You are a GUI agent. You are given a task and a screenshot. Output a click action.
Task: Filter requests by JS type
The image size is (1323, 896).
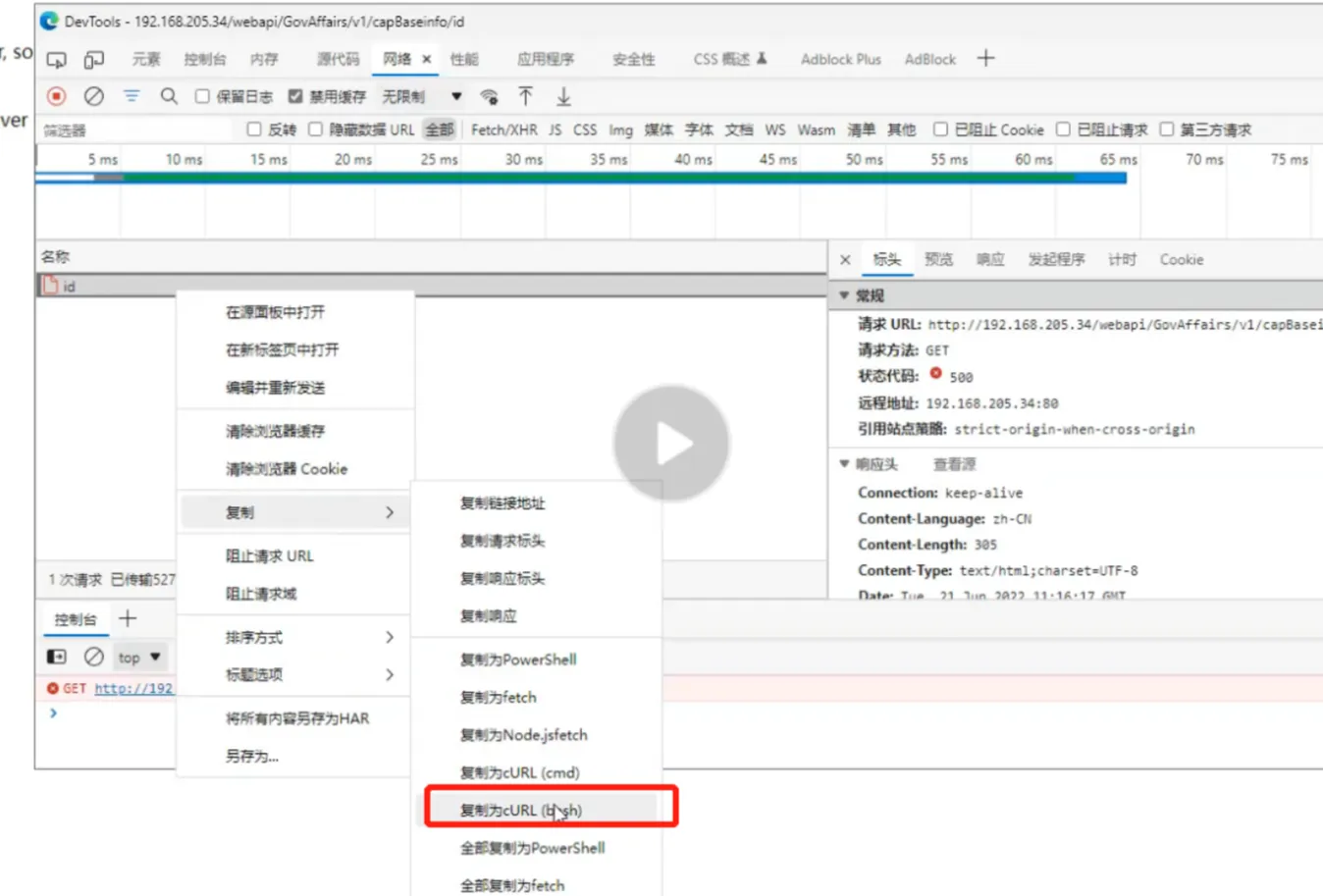555,130
